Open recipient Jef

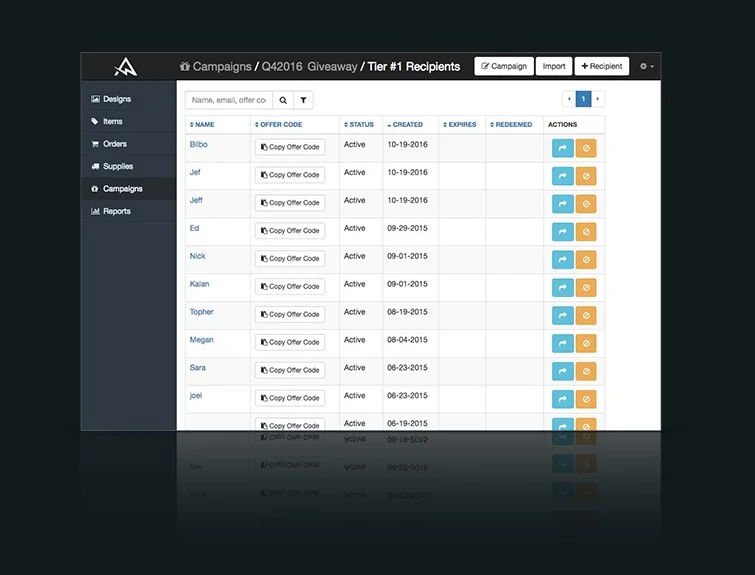(x=195, y=172)
